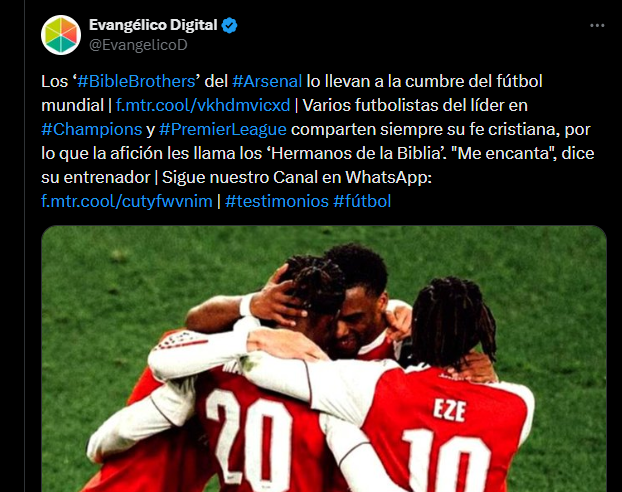Click tweet text 'Sigue nuestro Canal en WhatsApp'
Image resolution: width=622 pixels, height=492 pixels.
(x=297, y=177)
